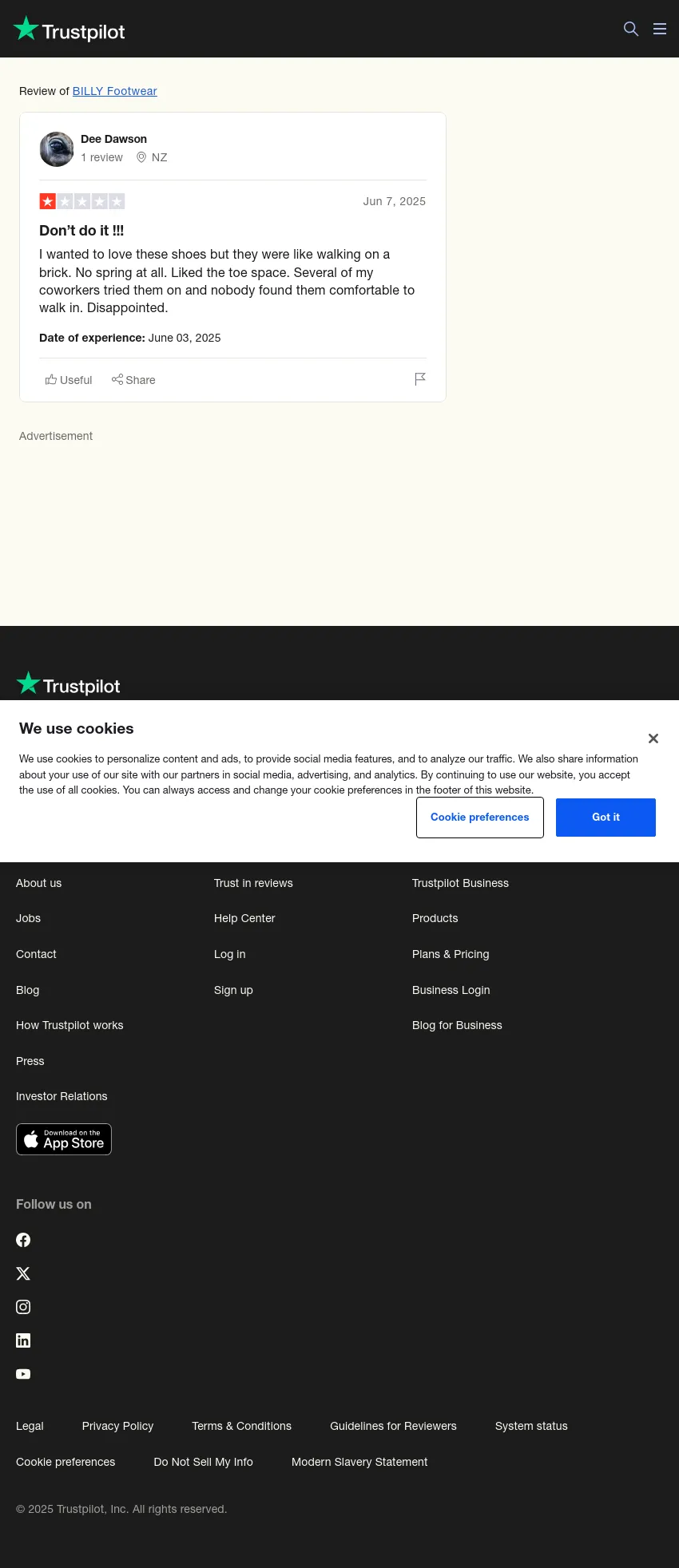Go to Sign up

(233, 990)
